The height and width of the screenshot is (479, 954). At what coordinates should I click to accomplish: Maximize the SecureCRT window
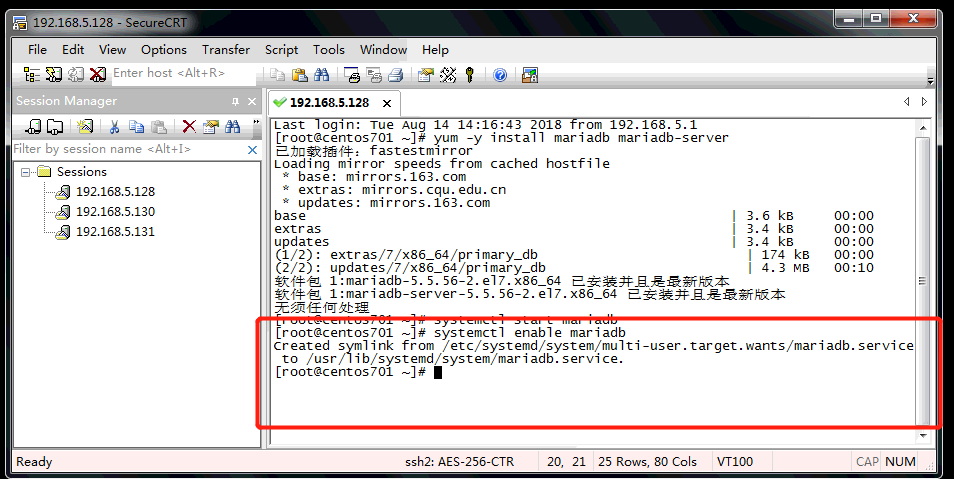pyautogui.click(x=876, y=19)
